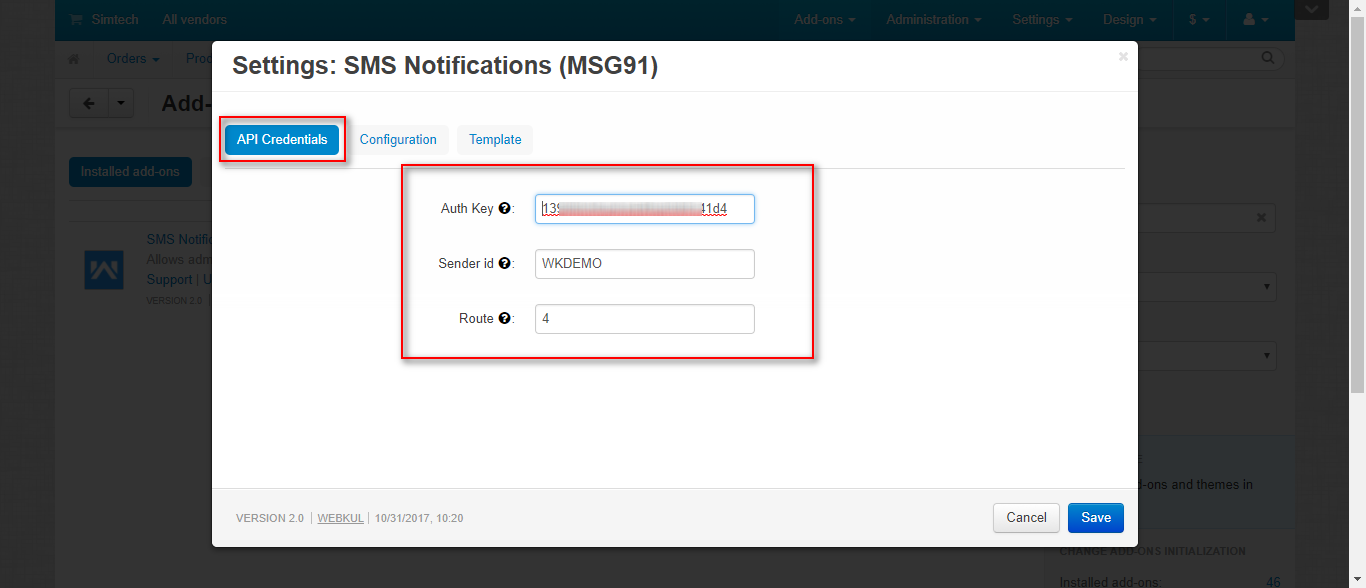Expand the dropdown next to back arrow
This screenshot has width=1366, height=588.
tap(121, 103)
